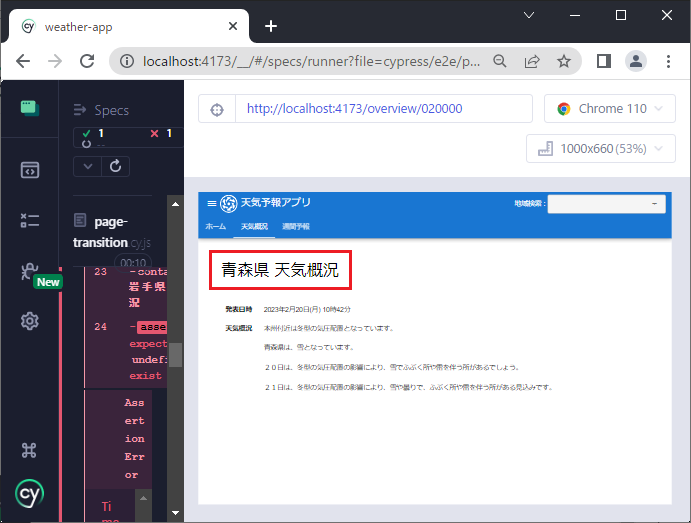Click the error panel scroll up arrow

143,498
